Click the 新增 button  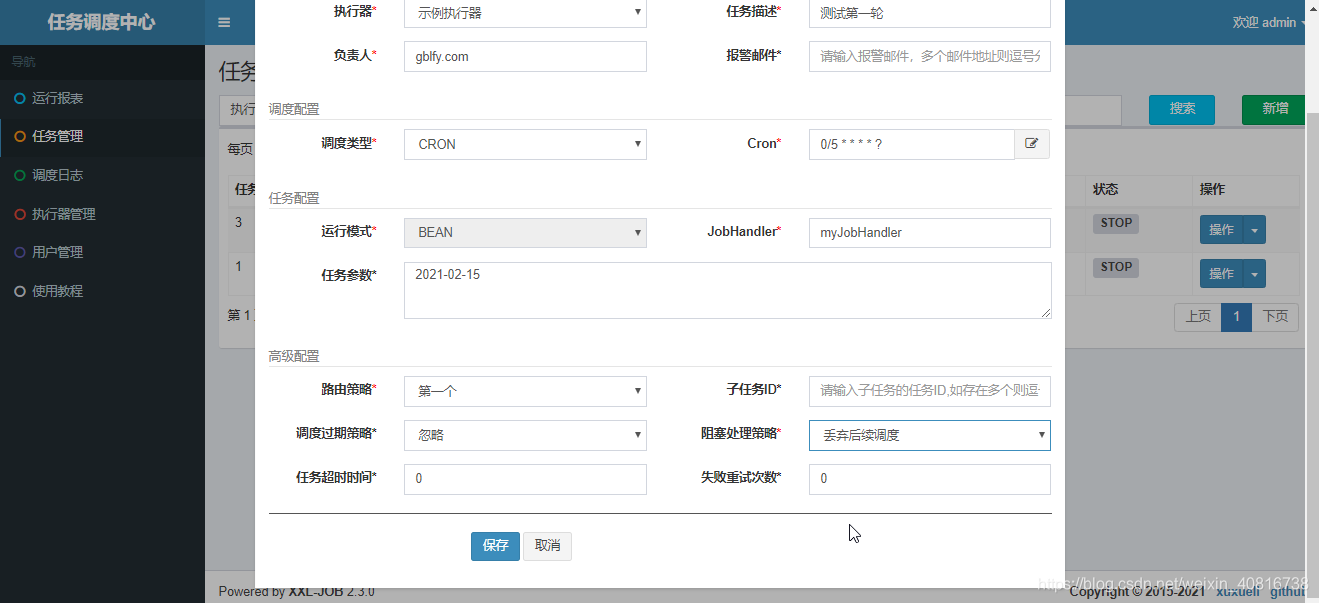tap(1274, 109)
